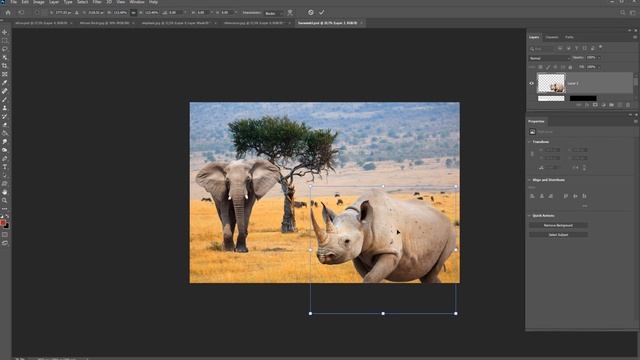640x360 pixels.
Task: Click the Layers tab
Action: pos(534,37)
